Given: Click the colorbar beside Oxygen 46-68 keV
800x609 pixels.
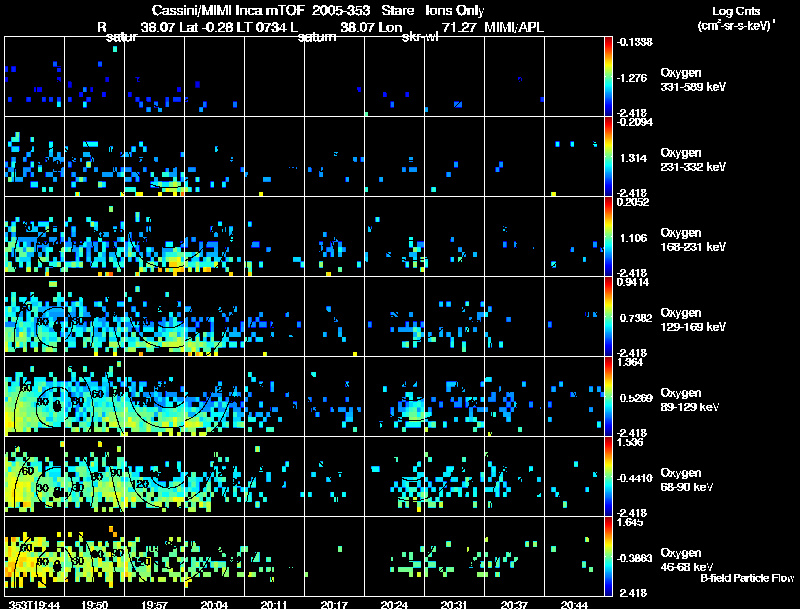Looking at the screenshot, I should pyautogui.click(x=608, y=556).
